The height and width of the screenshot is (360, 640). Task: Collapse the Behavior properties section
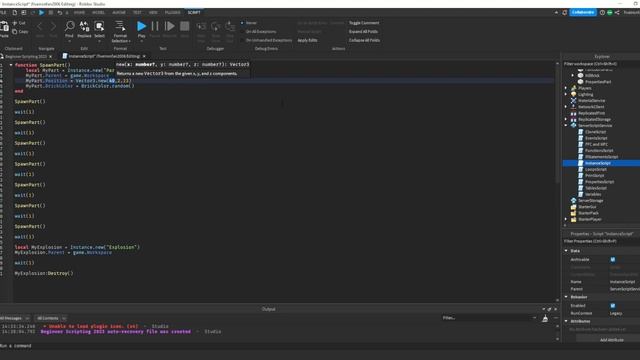(x=566, y=297)
